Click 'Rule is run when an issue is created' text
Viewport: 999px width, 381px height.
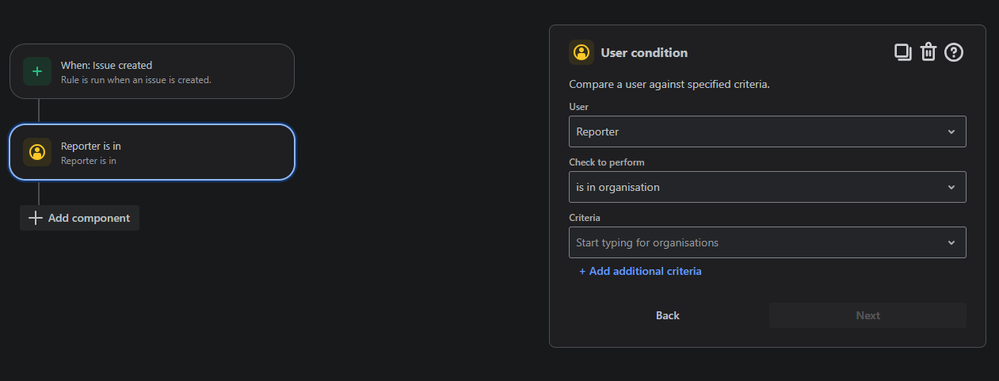(x=136, y=80)
